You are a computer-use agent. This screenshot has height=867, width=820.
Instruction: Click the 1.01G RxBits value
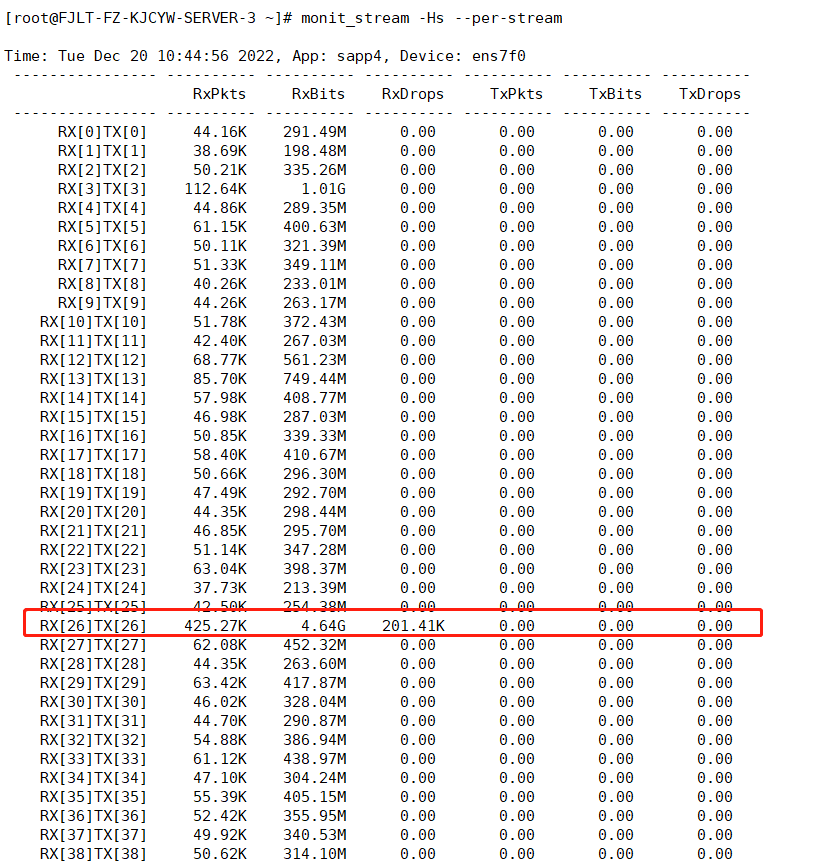click(322, 189)
